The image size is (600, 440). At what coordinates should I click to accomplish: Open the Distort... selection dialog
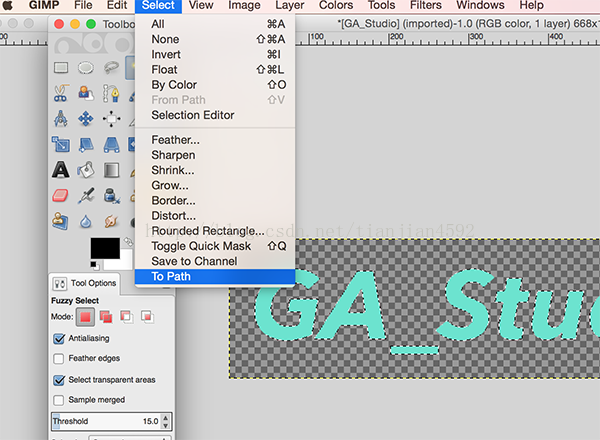coord(215,216)
